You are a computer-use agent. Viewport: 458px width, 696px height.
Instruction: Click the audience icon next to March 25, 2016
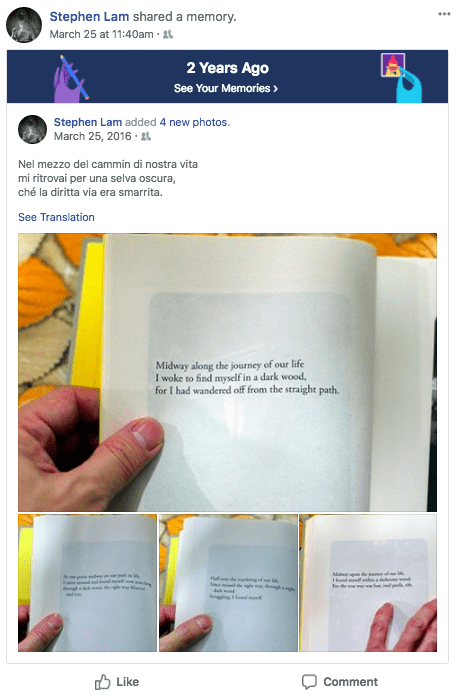(x=146, y=136)
